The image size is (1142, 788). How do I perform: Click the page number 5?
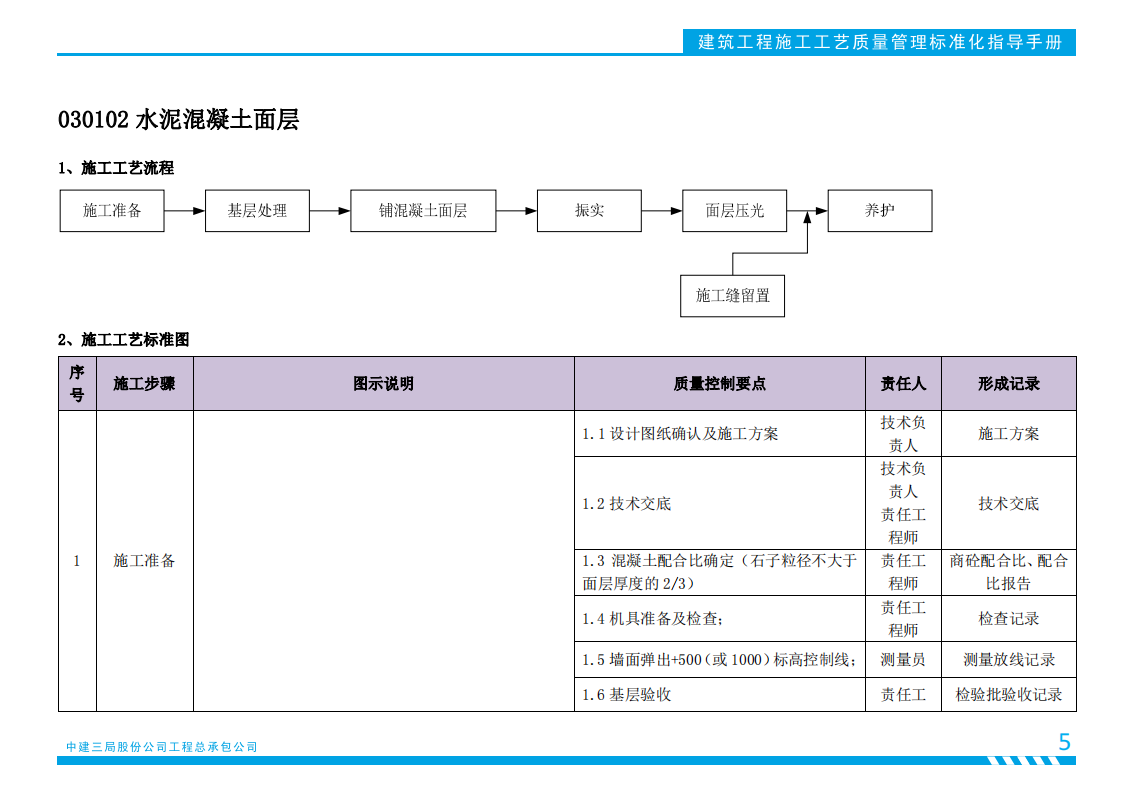(1063, 743)
